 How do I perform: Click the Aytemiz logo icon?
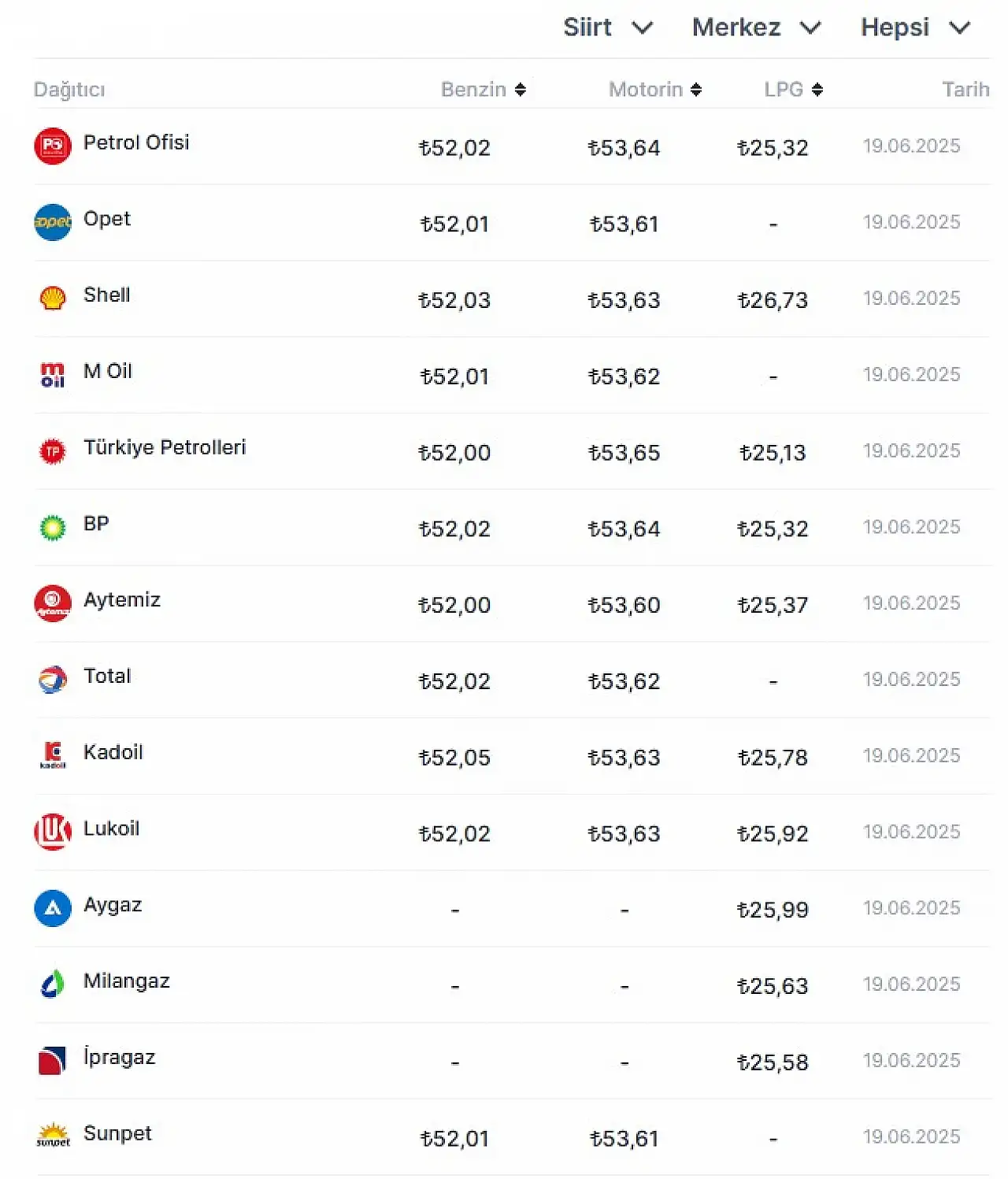[x=53, y=603]
